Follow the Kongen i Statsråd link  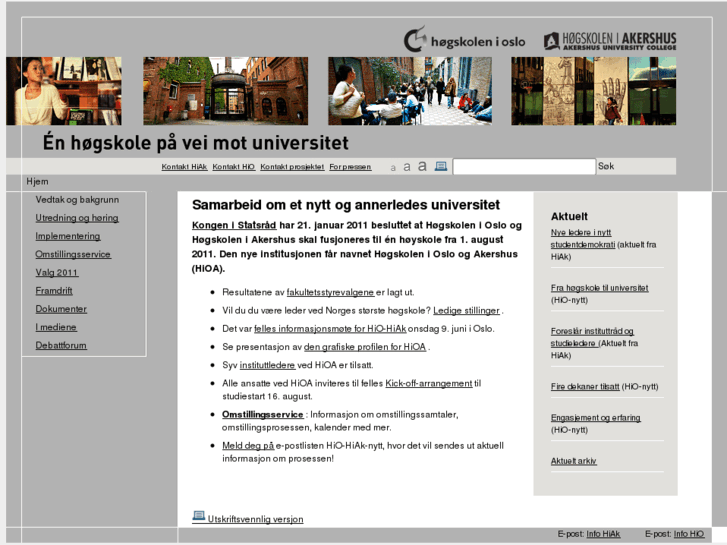pos(234,225)
